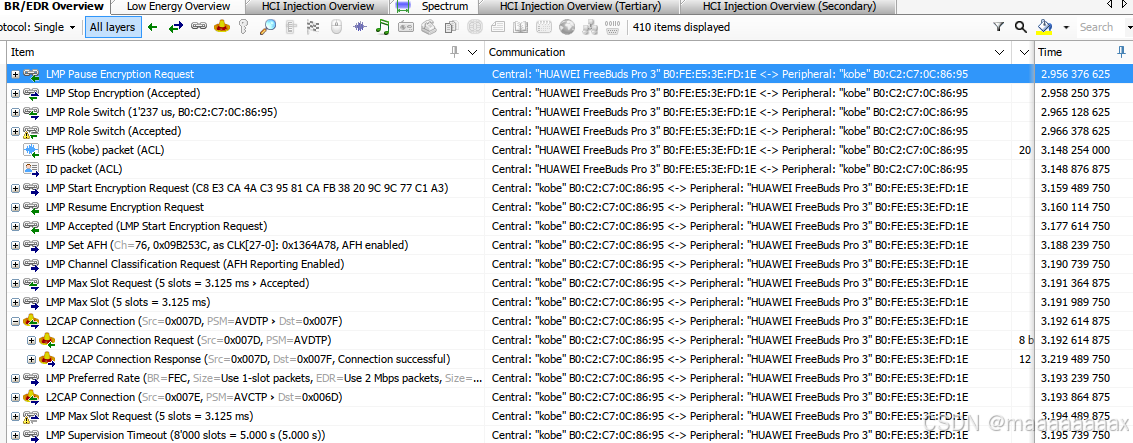Click into the Search field
The image size is (1133, 443).
(x=1102, y=27)
